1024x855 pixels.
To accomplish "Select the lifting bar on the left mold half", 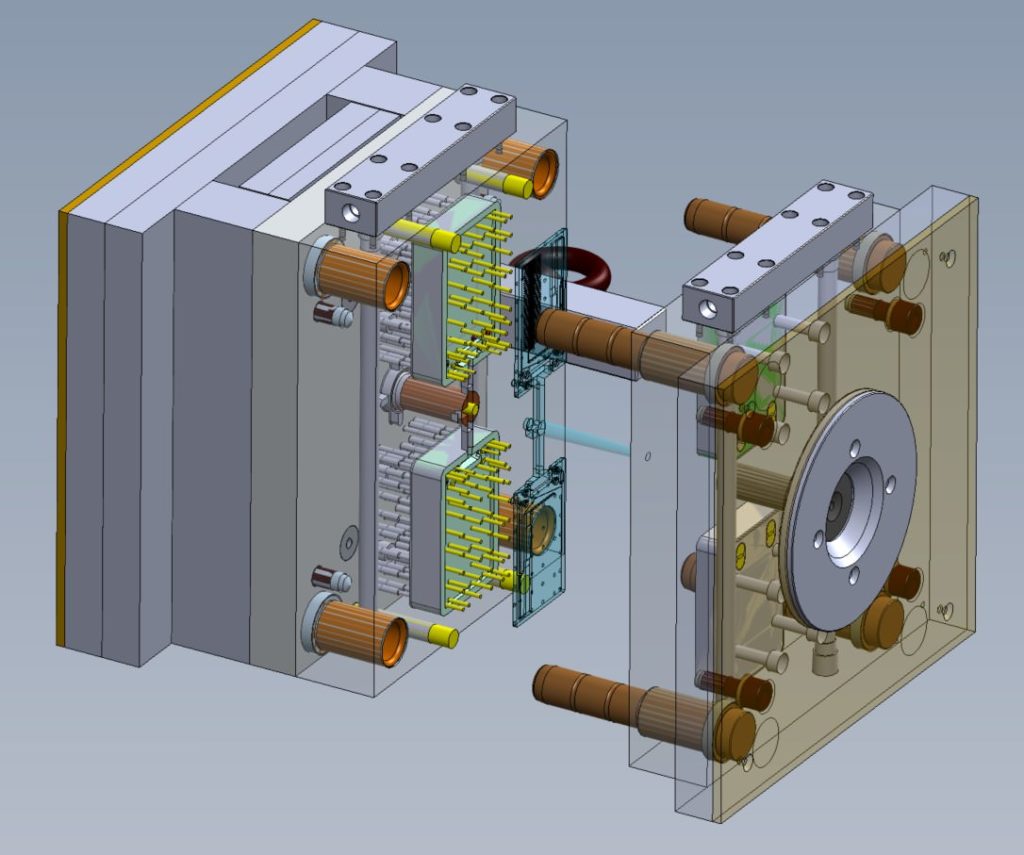I will (x=421, y=159).
